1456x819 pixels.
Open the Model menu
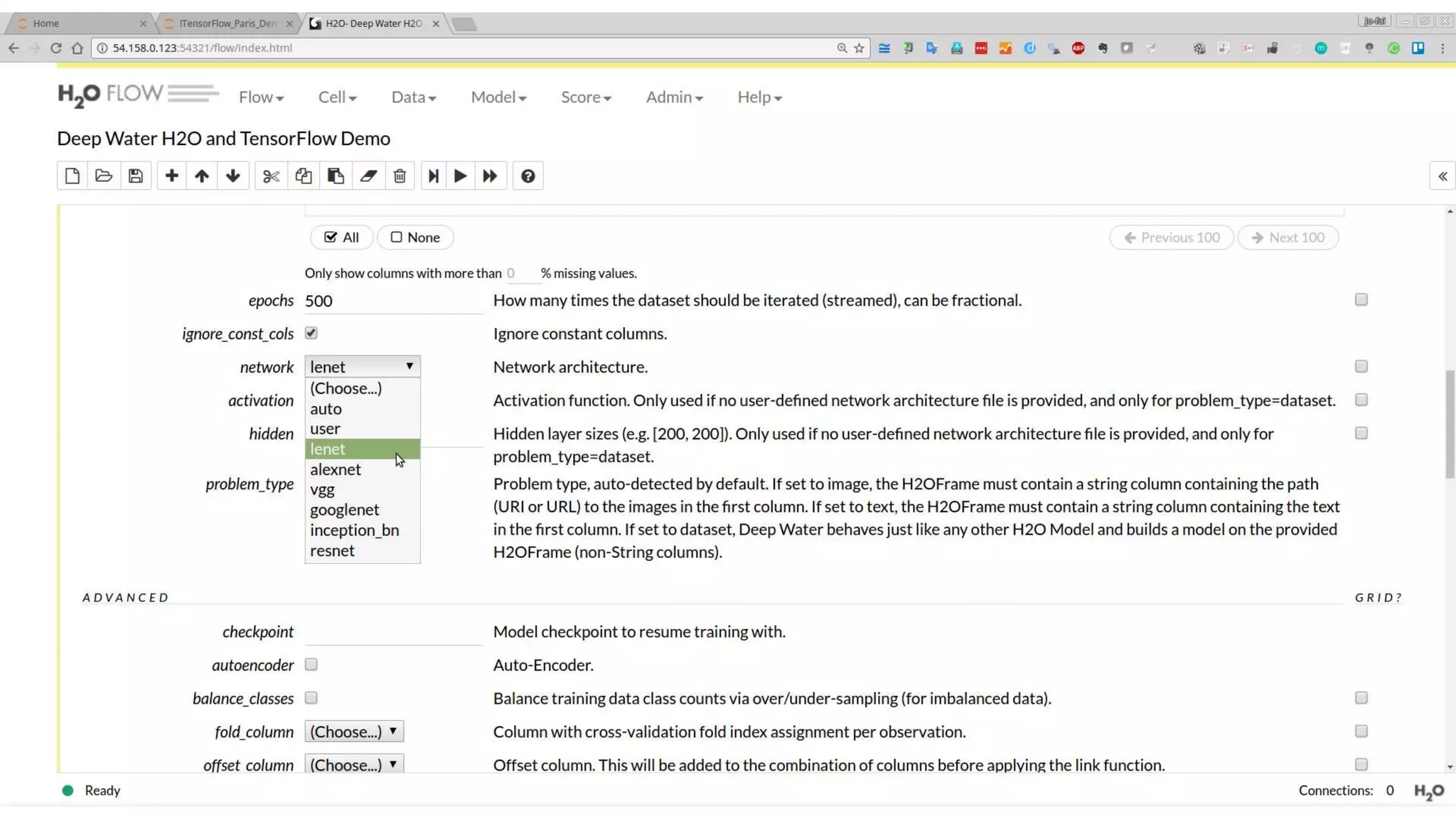pos(498,97)
